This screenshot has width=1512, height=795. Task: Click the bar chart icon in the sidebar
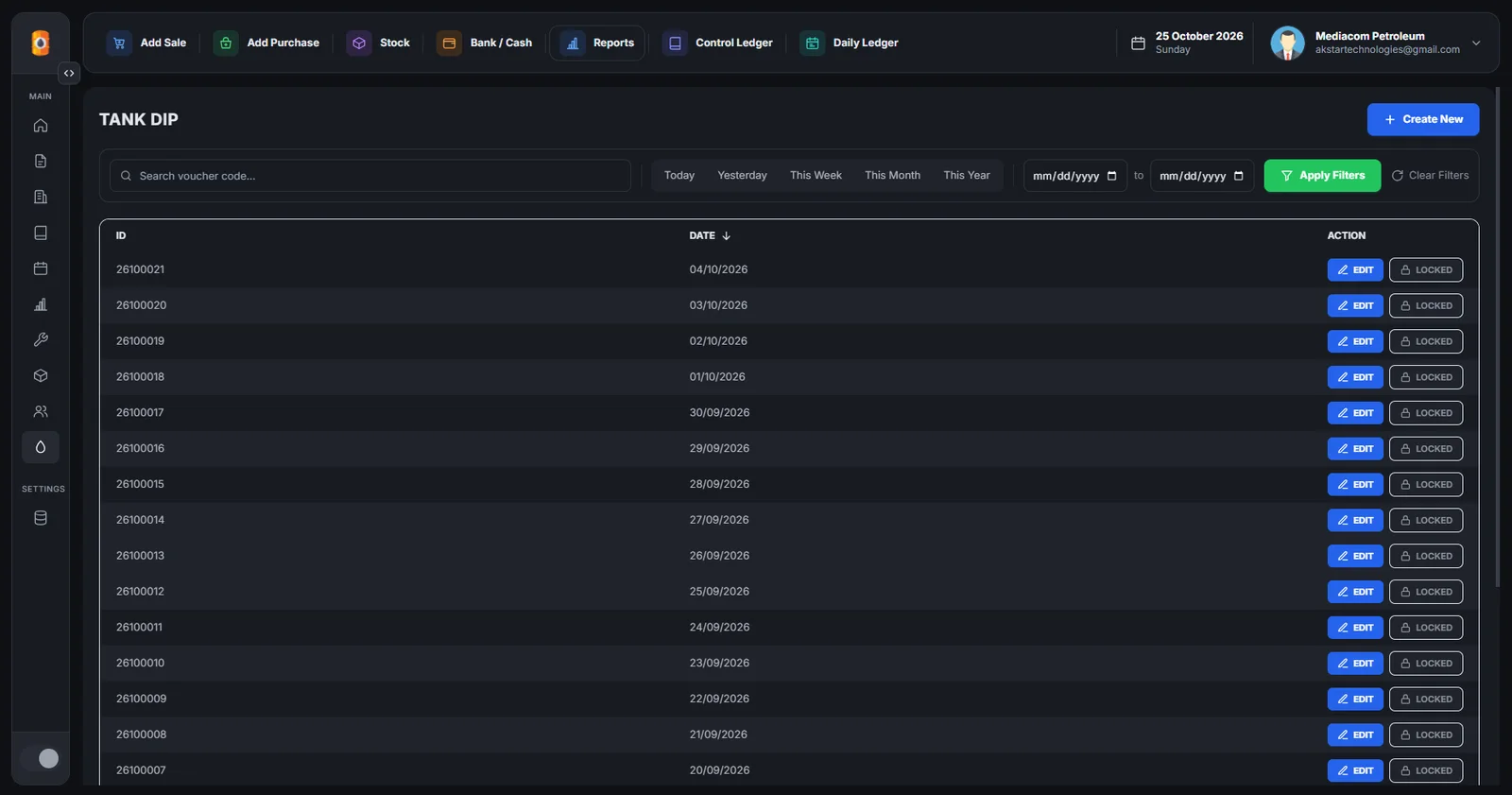click(41, 304)
